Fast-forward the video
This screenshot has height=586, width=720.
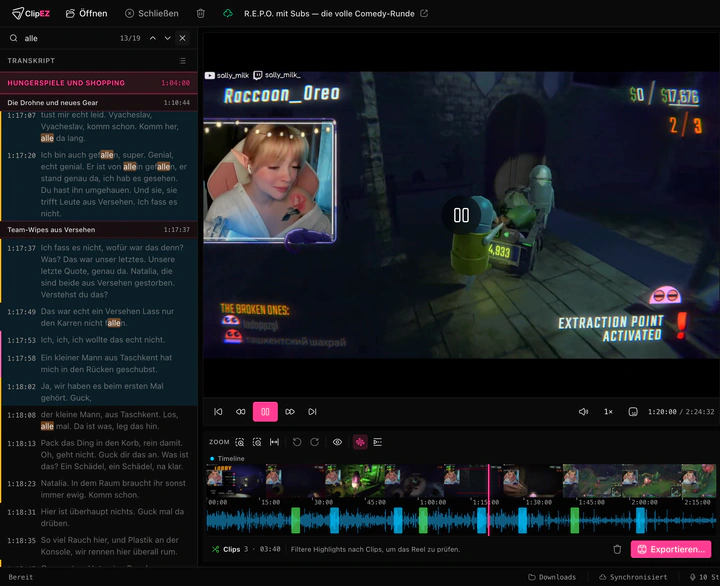point(290,411)
